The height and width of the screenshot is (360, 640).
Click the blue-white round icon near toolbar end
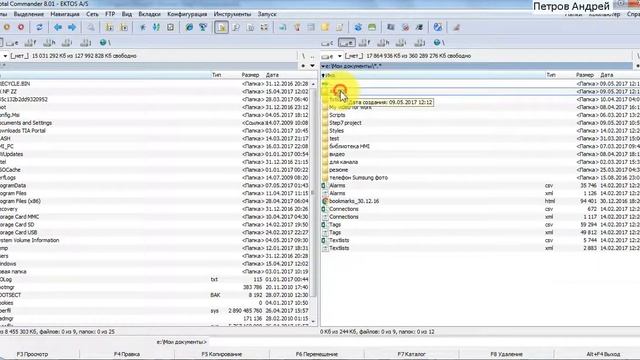438,27
